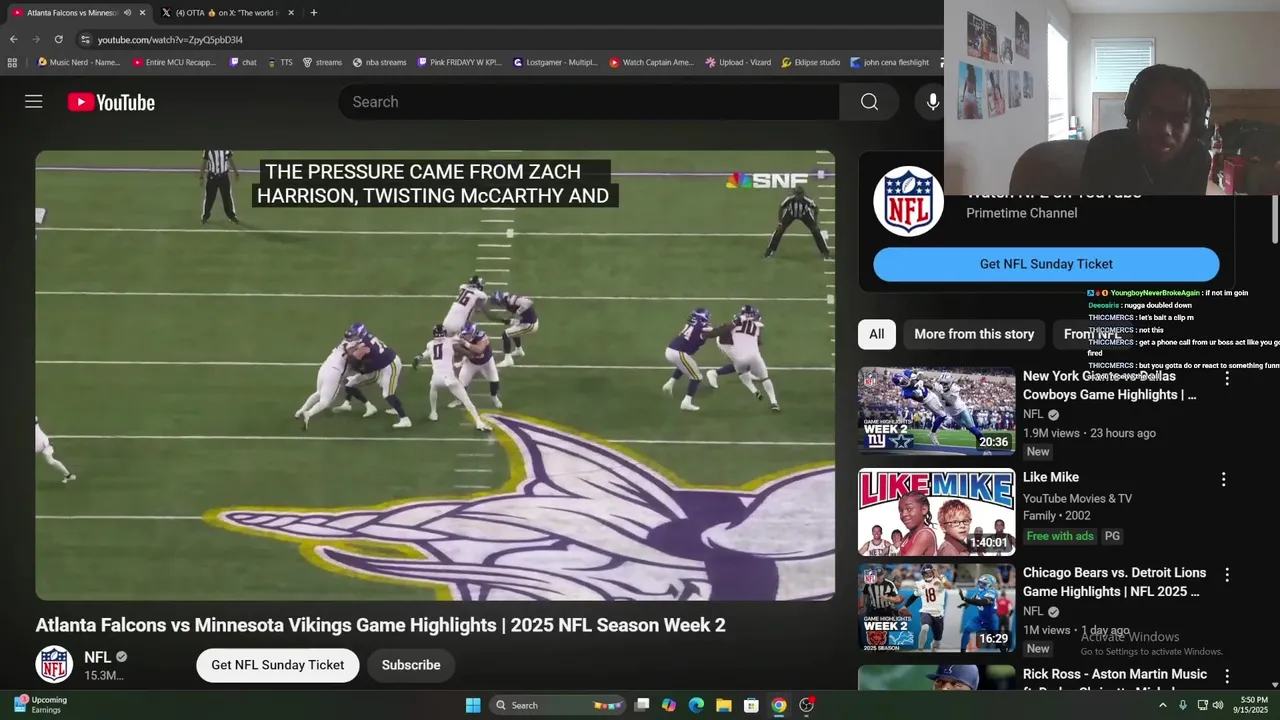Open Upload - Vizard bookmark
This screenshot has width=1280, height=720.
738,62
